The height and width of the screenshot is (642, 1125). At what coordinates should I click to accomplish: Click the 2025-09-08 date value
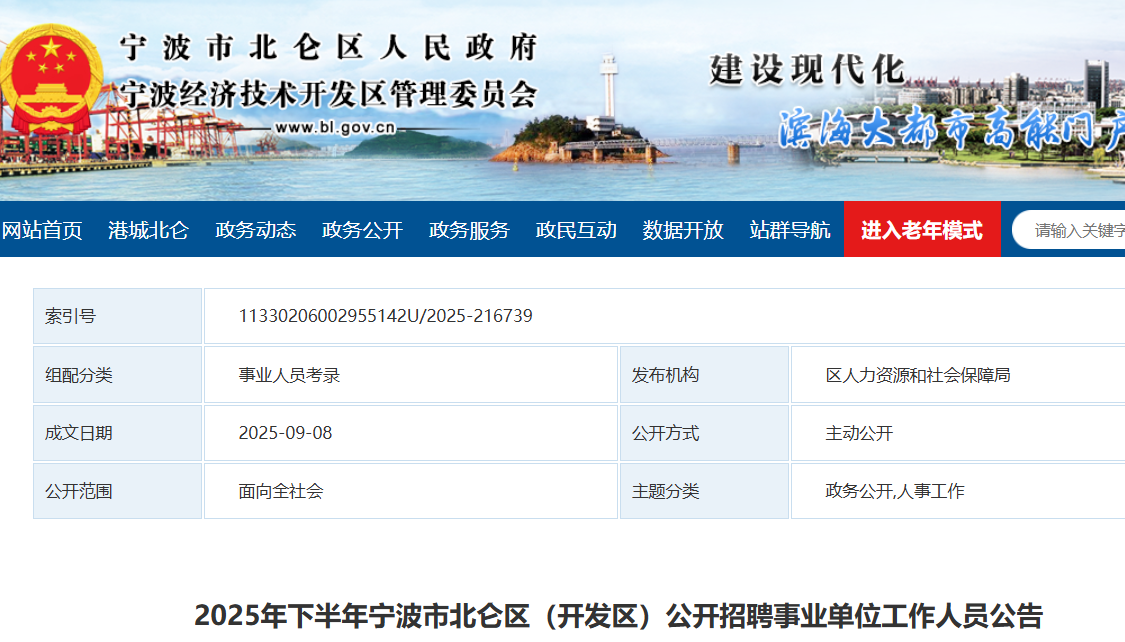click(x=285, y=433)
